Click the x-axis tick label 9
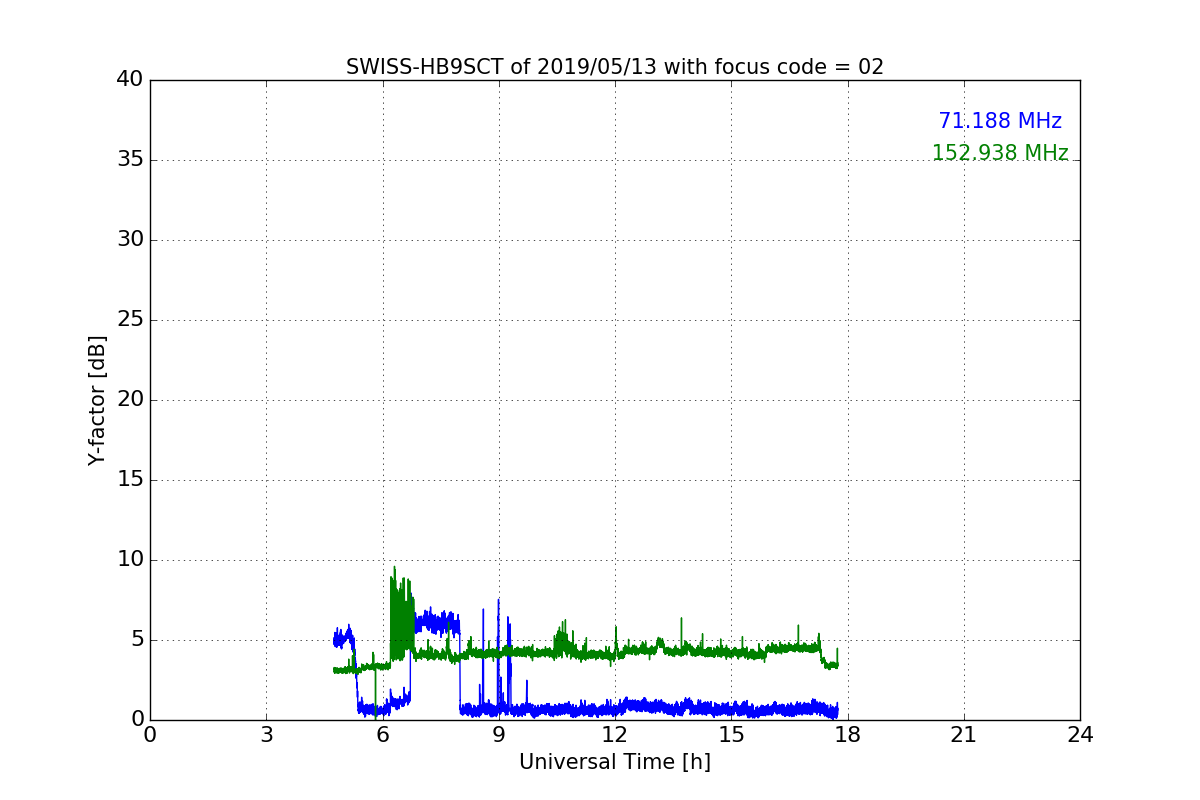This screenshot has height=800, width=1200. tap(499, 735)
